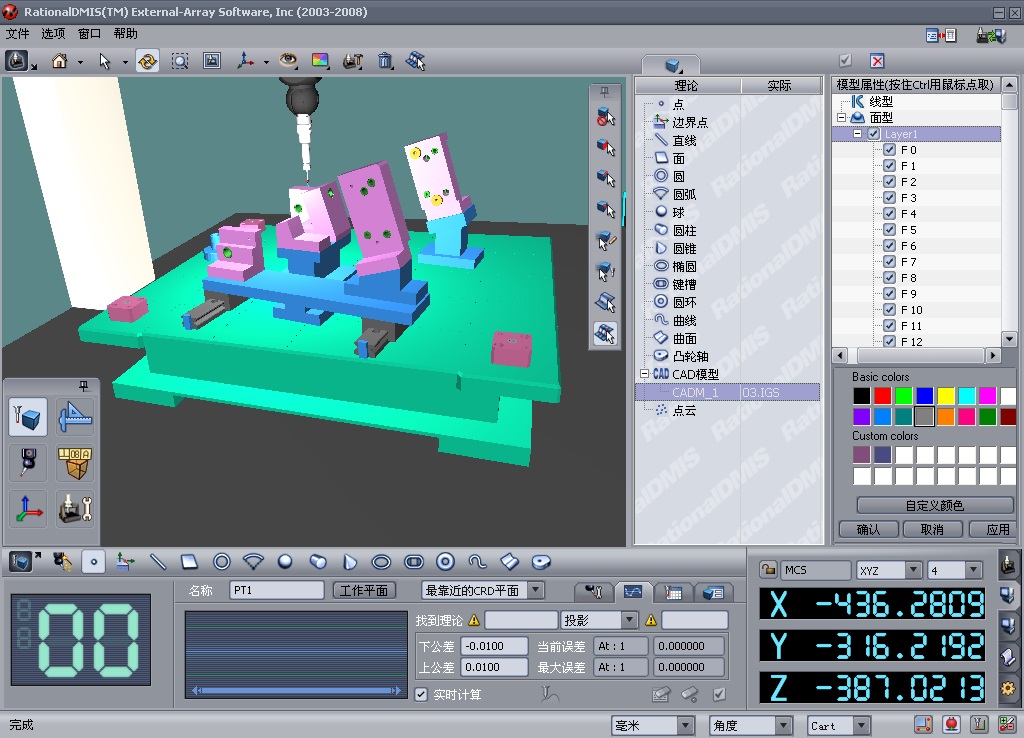Viewport: 1024px width, 738px height.
Task: Click the gear icon on right edge
Action: click(1008, 688)
